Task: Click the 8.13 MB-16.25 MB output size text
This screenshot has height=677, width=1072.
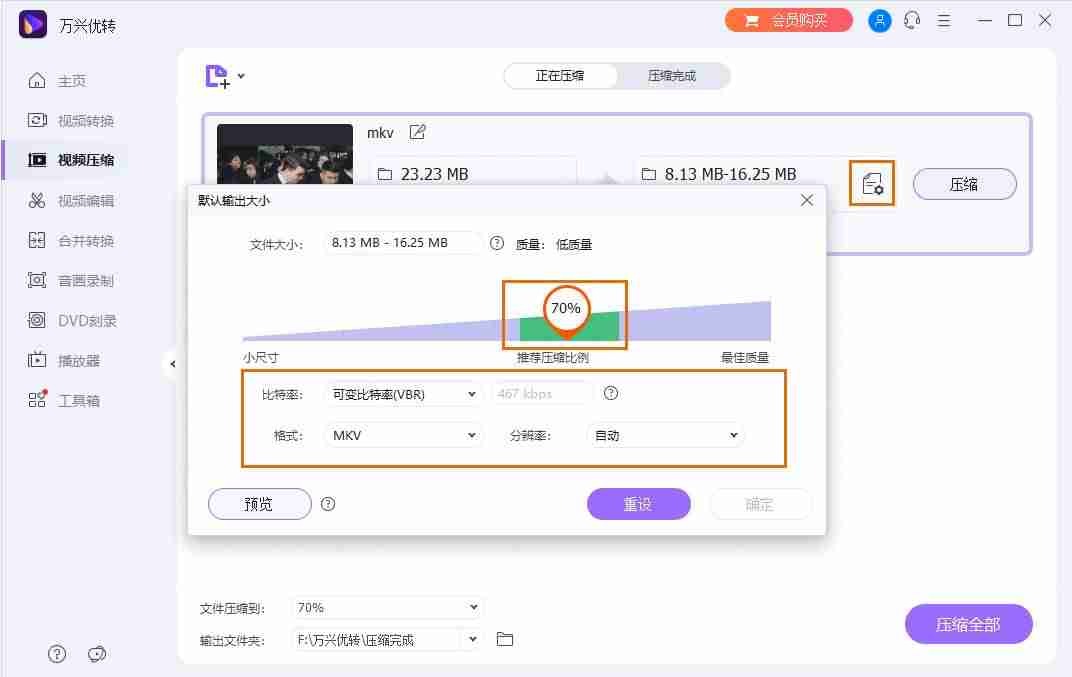Action: (730, 174)
